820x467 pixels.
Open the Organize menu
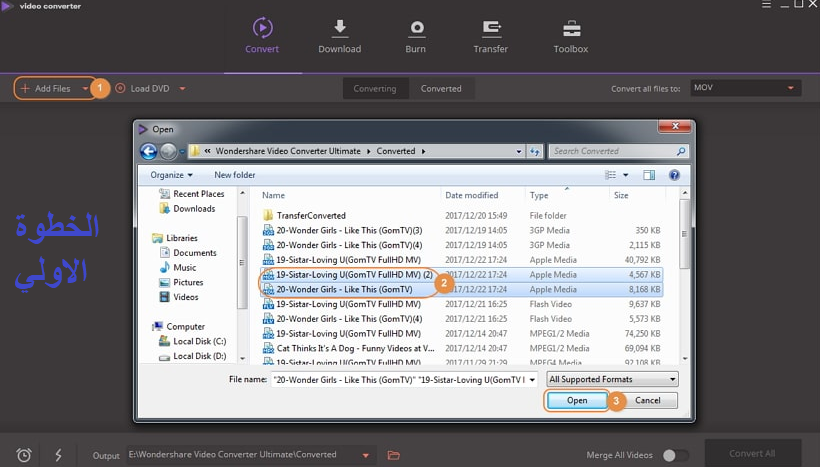click(x=172, y=175)
